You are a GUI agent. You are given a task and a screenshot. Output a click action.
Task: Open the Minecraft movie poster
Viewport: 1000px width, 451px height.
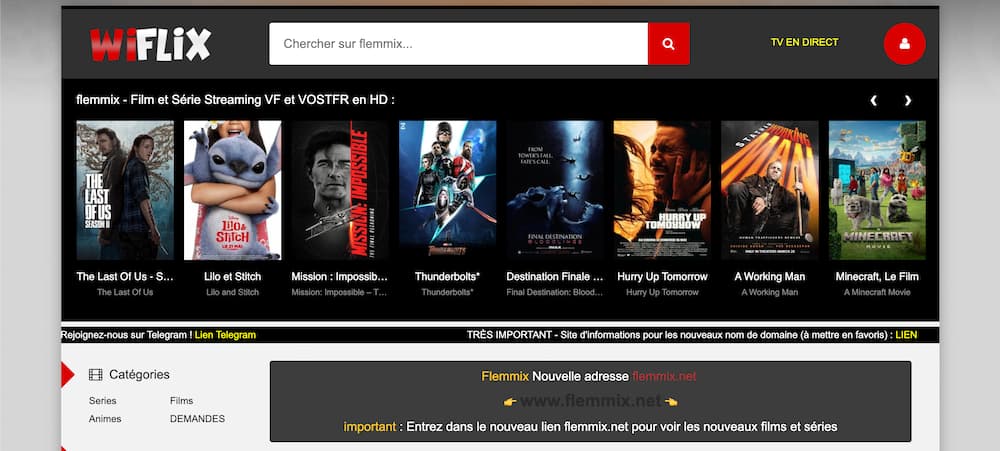tap(877, 190)
